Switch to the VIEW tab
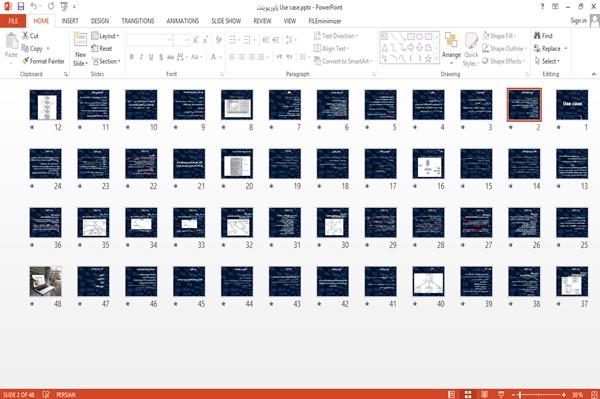 290,21
